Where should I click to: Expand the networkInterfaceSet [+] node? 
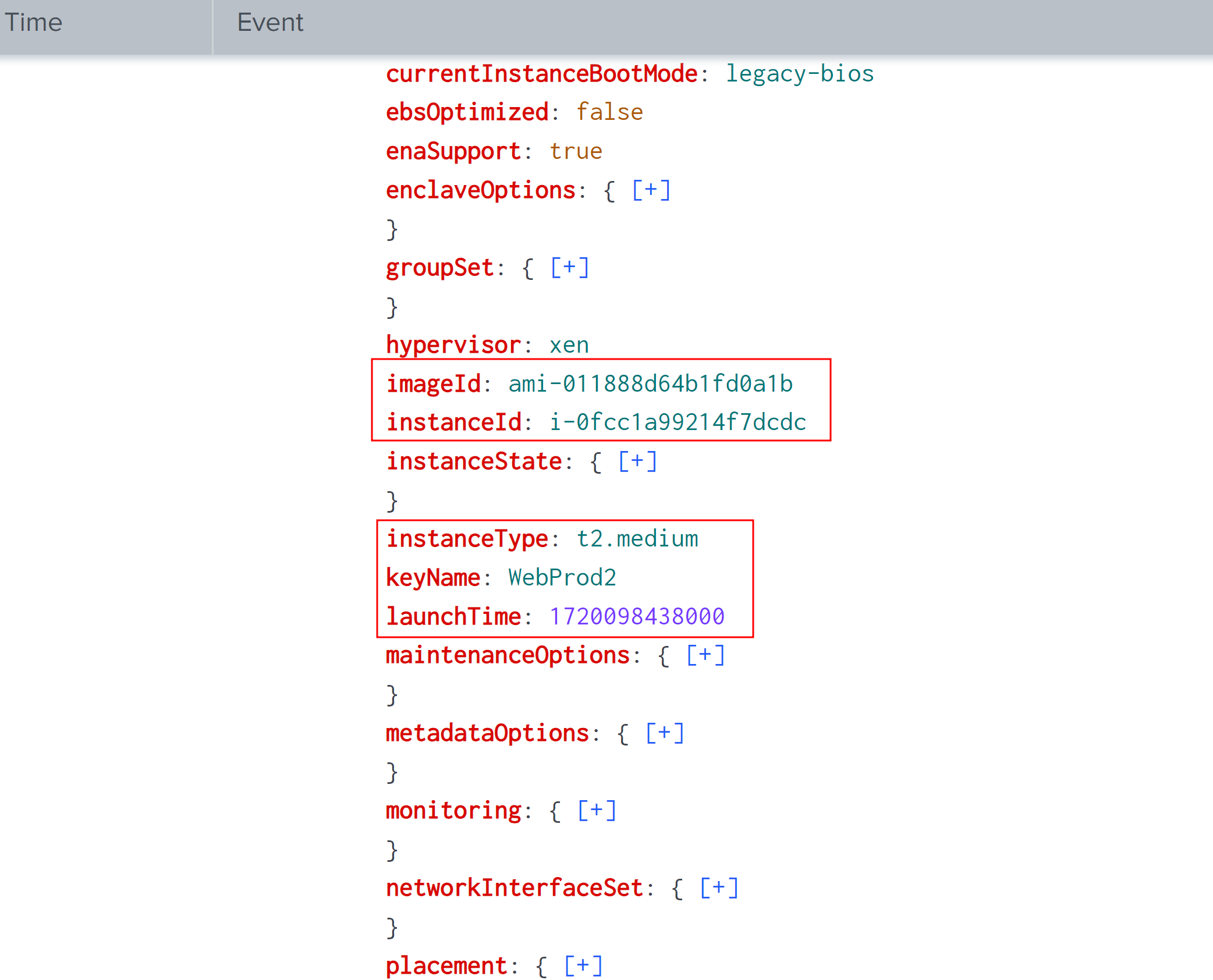coord(719,888)
